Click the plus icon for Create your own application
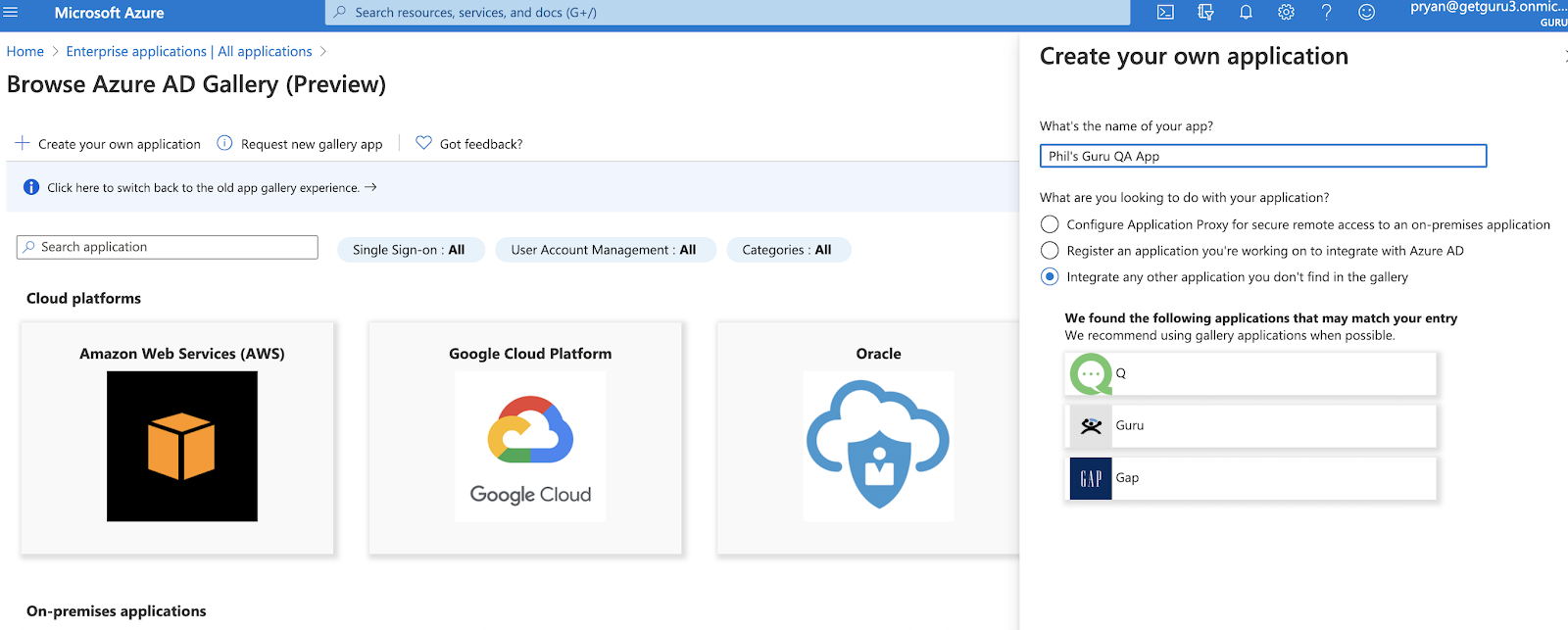Viewport: 1568px width, 630px height. coord(22,143)
